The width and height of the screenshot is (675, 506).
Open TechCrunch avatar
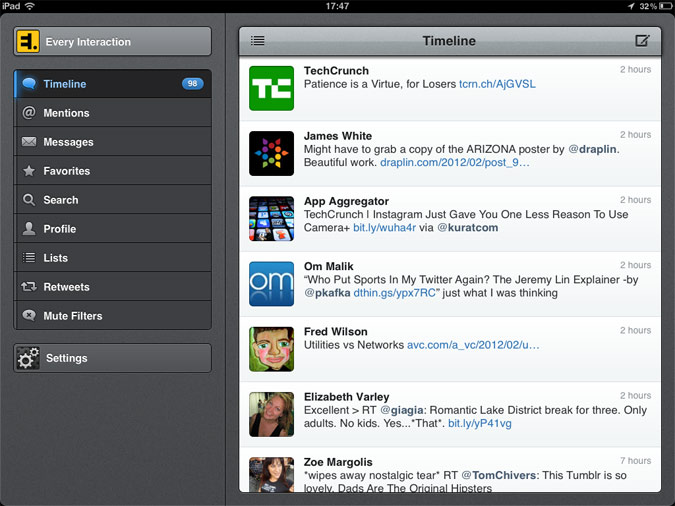[271, 88]
